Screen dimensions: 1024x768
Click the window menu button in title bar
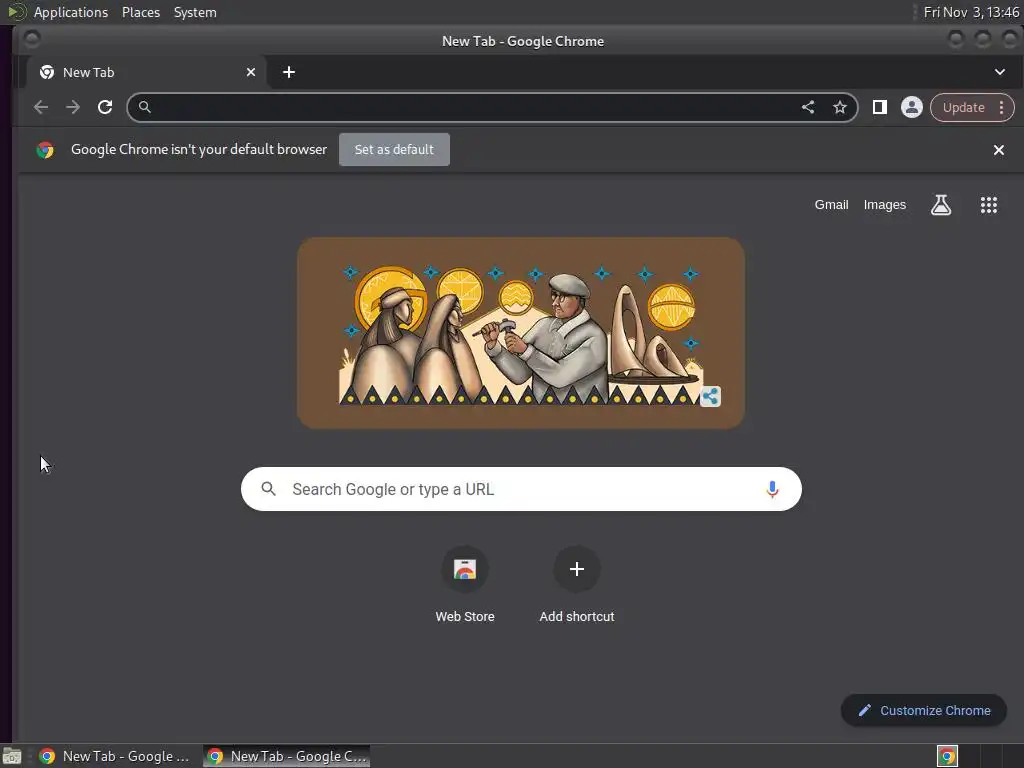pyautogui.click(x=31, y=40)
